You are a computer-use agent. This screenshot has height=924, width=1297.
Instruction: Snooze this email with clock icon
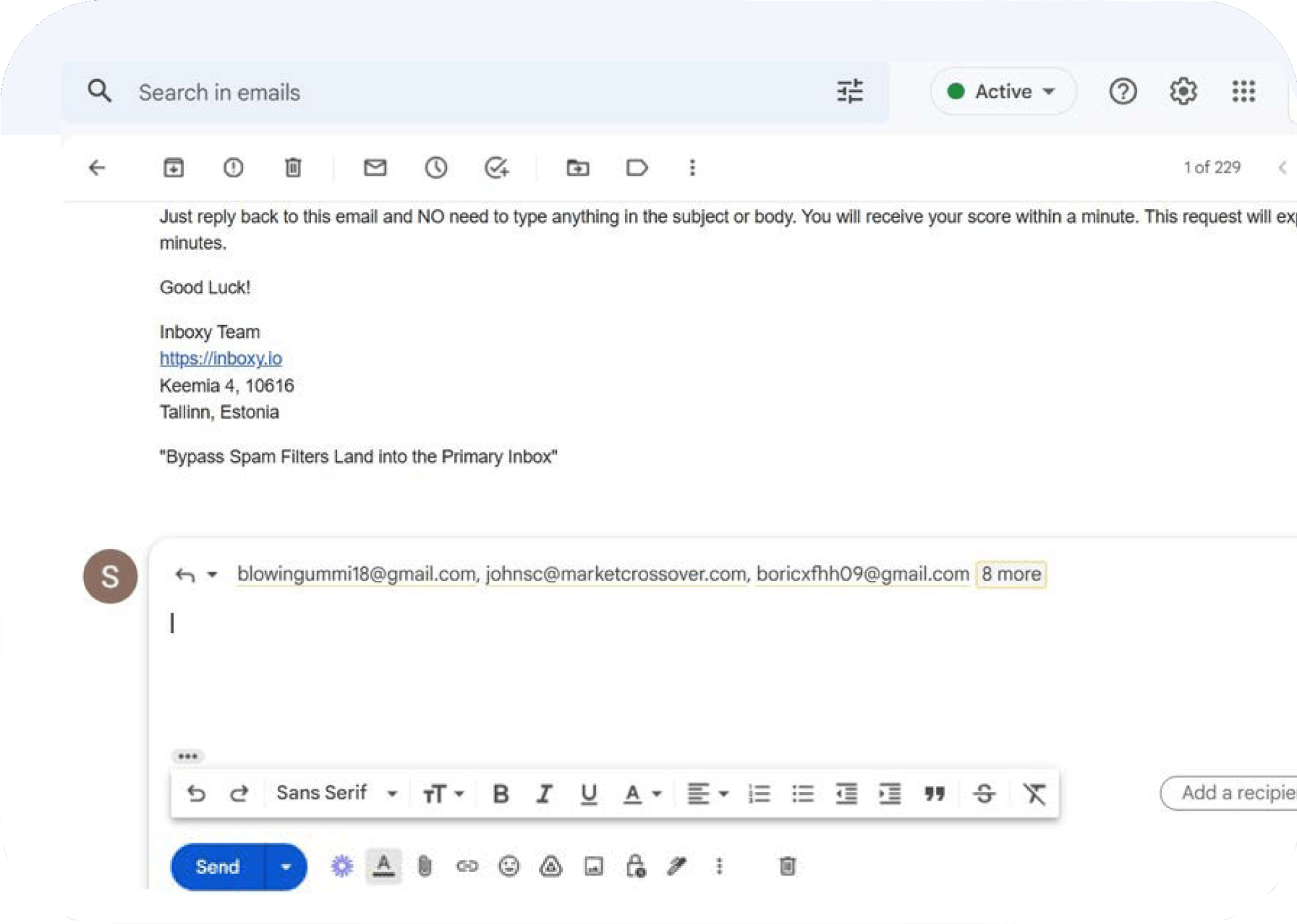coord(436,167)
